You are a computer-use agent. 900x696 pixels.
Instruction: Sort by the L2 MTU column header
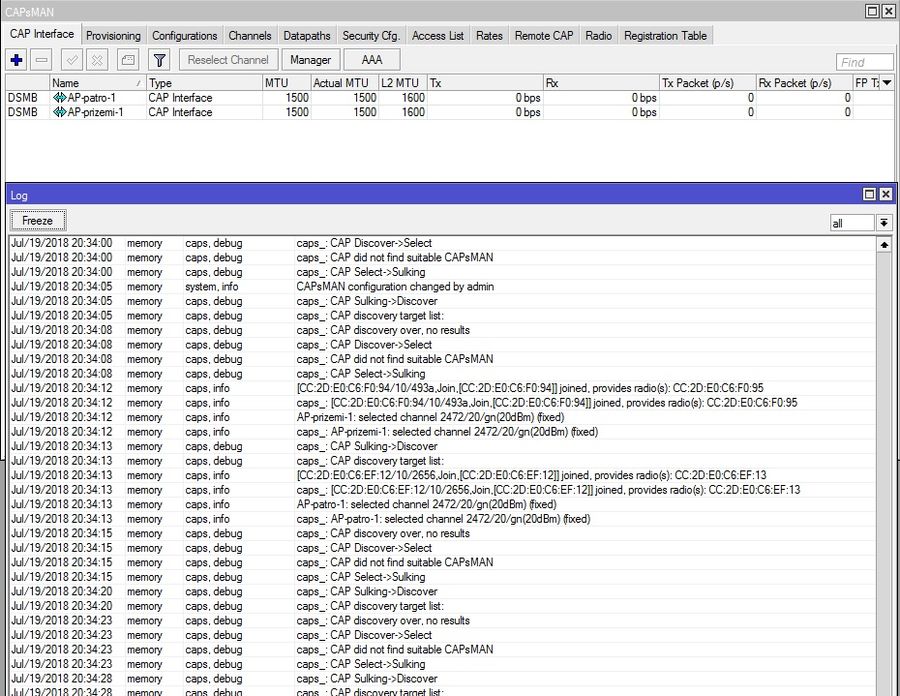tap(402, 83)
